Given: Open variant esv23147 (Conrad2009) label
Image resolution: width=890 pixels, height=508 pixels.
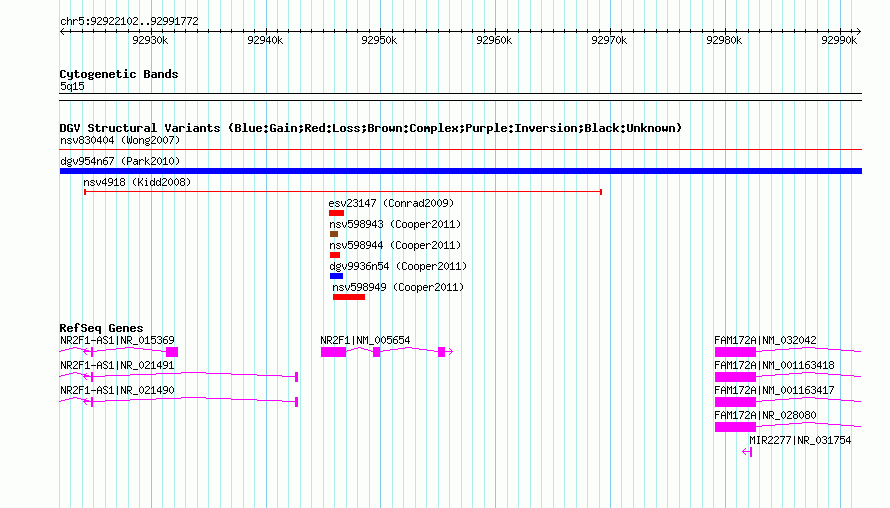Looking at the screenshot, I should pyautogui.click(x=391, y=203).
